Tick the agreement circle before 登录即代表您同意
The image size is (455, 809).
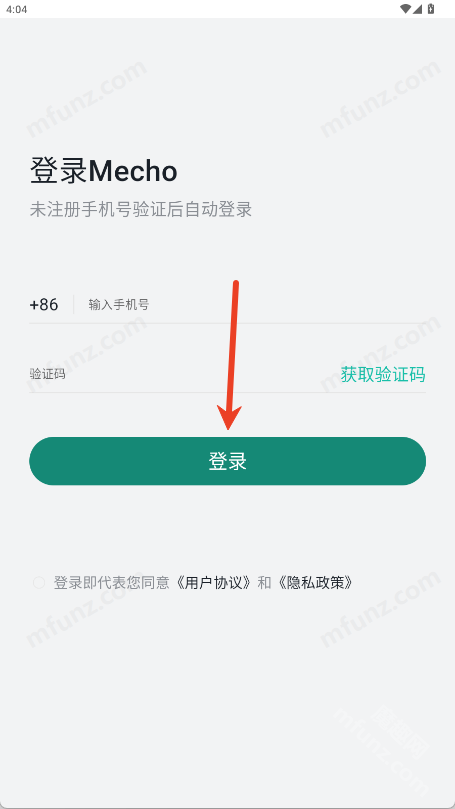pyautogui.click(x=39, y=583)
